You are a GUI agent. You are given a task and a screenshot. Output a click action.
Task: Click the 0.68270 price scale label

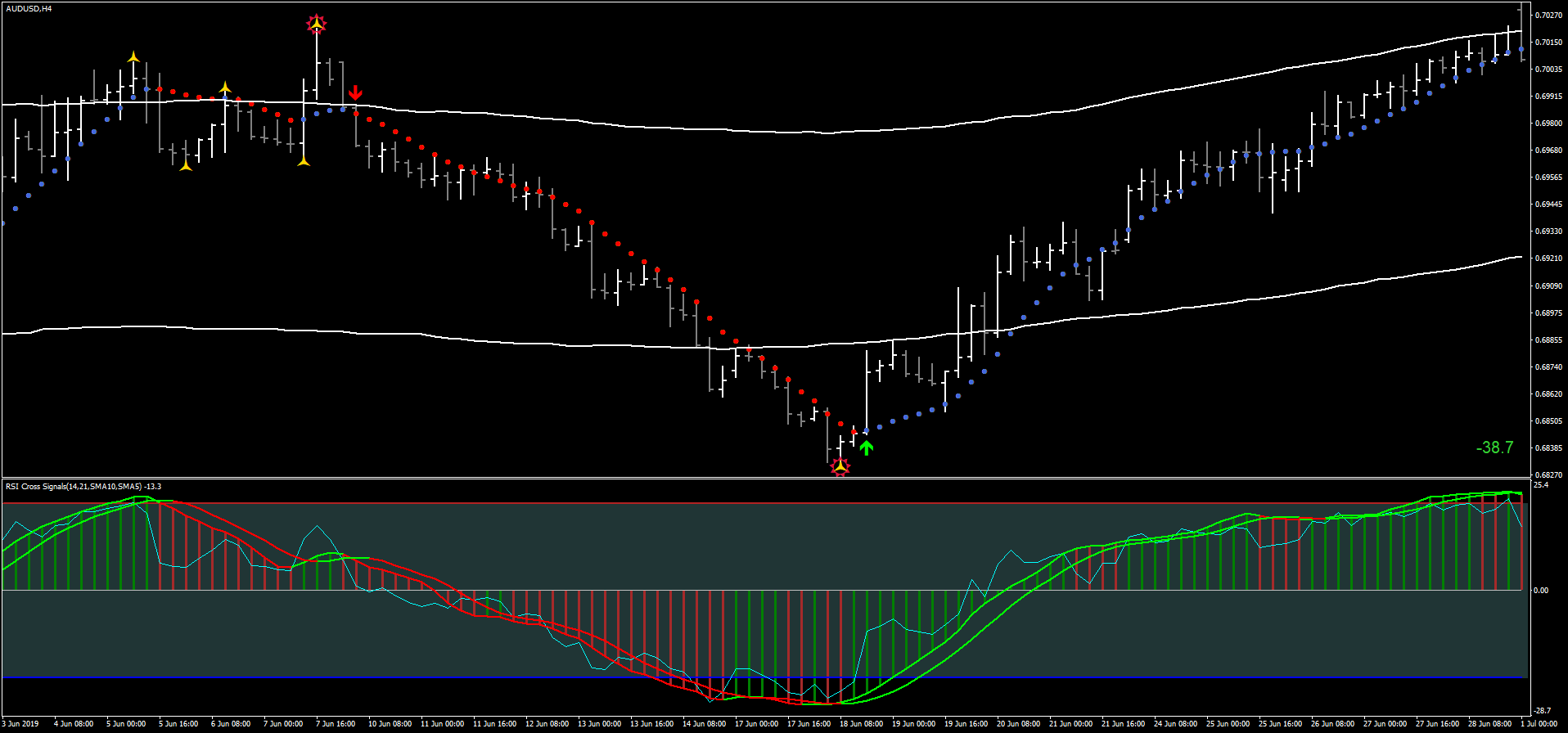coord(1548,474)
